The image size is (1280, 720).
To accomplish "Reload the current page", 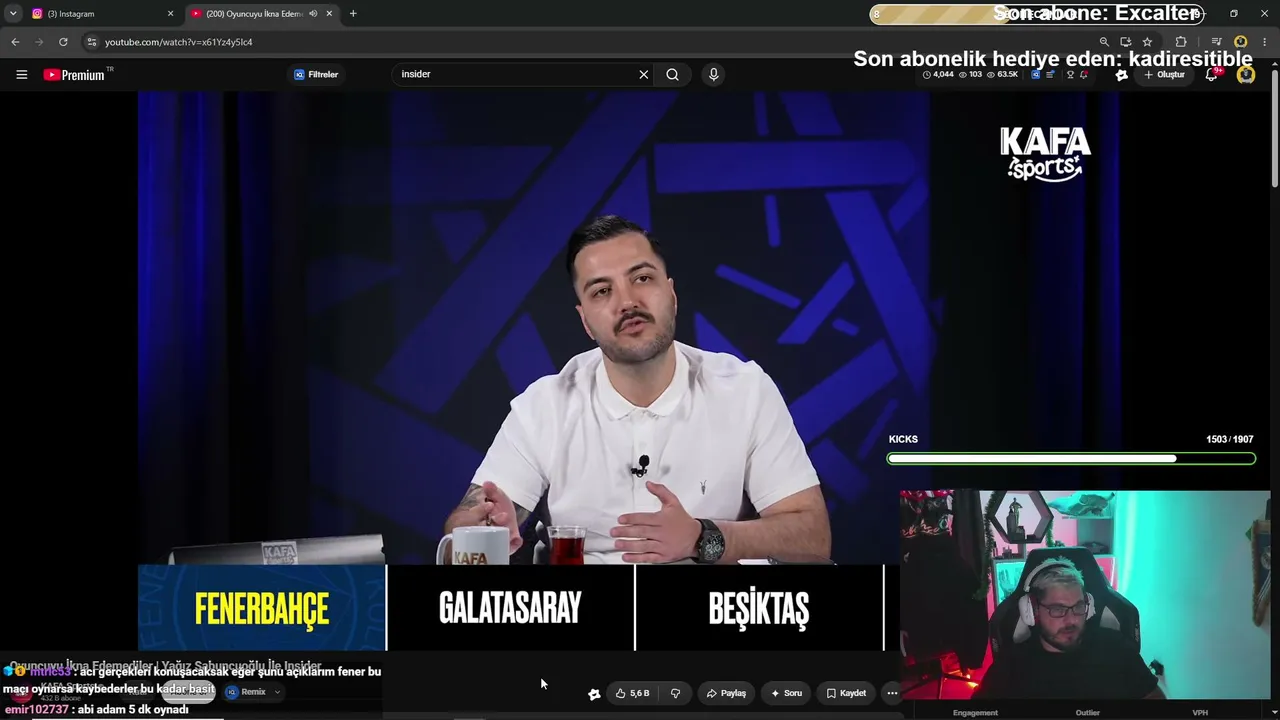I will 63,42.
